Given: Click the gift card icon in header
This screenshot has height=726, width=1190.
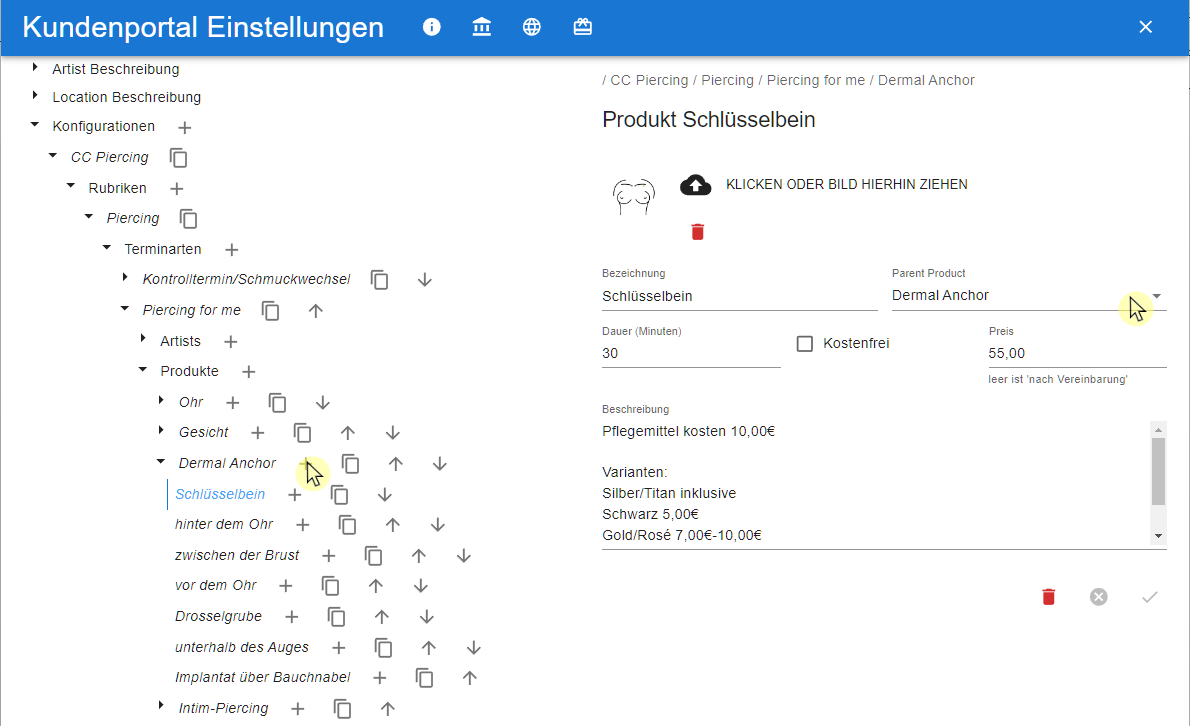Looking at the screenshot, I should pyautogui.click(x=582, y=27).
